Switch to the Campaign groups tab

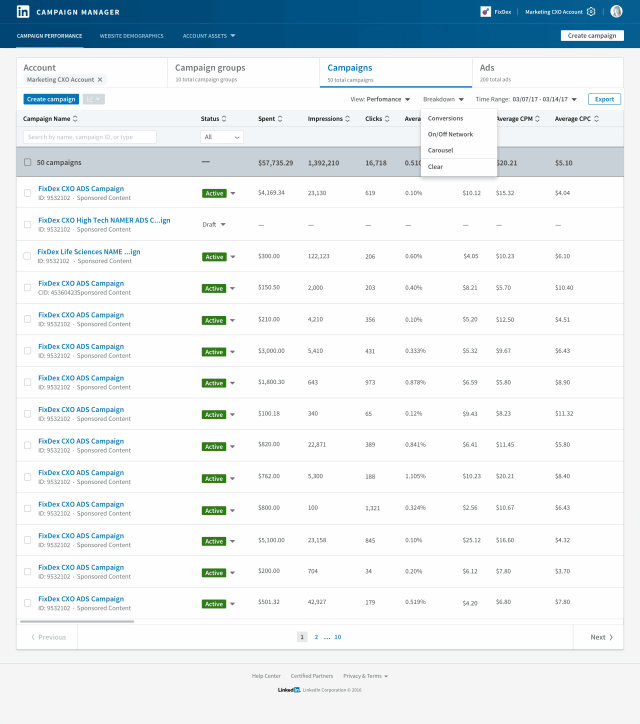243,72
